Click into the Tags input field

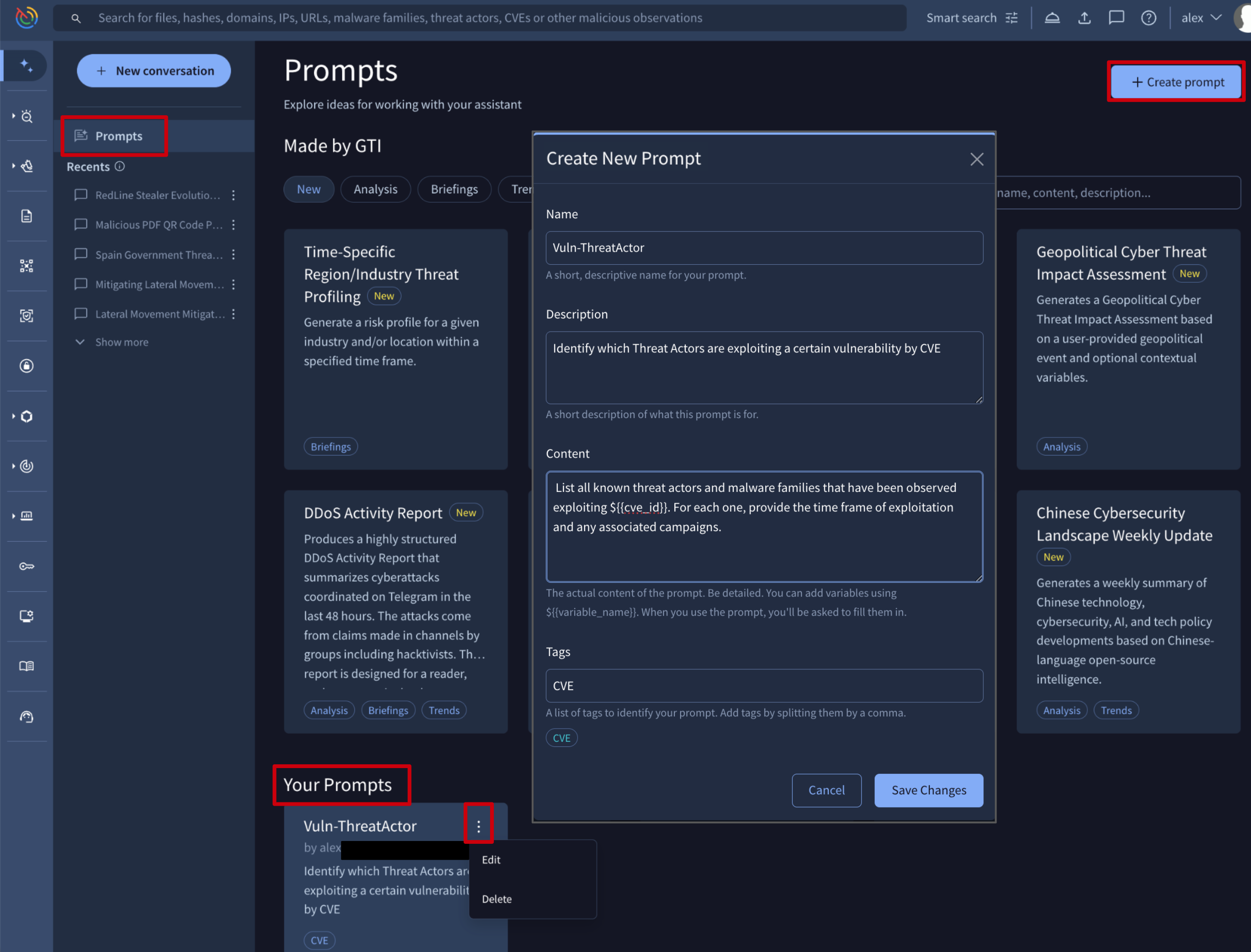pyautogui.click(x=764, y=686)
